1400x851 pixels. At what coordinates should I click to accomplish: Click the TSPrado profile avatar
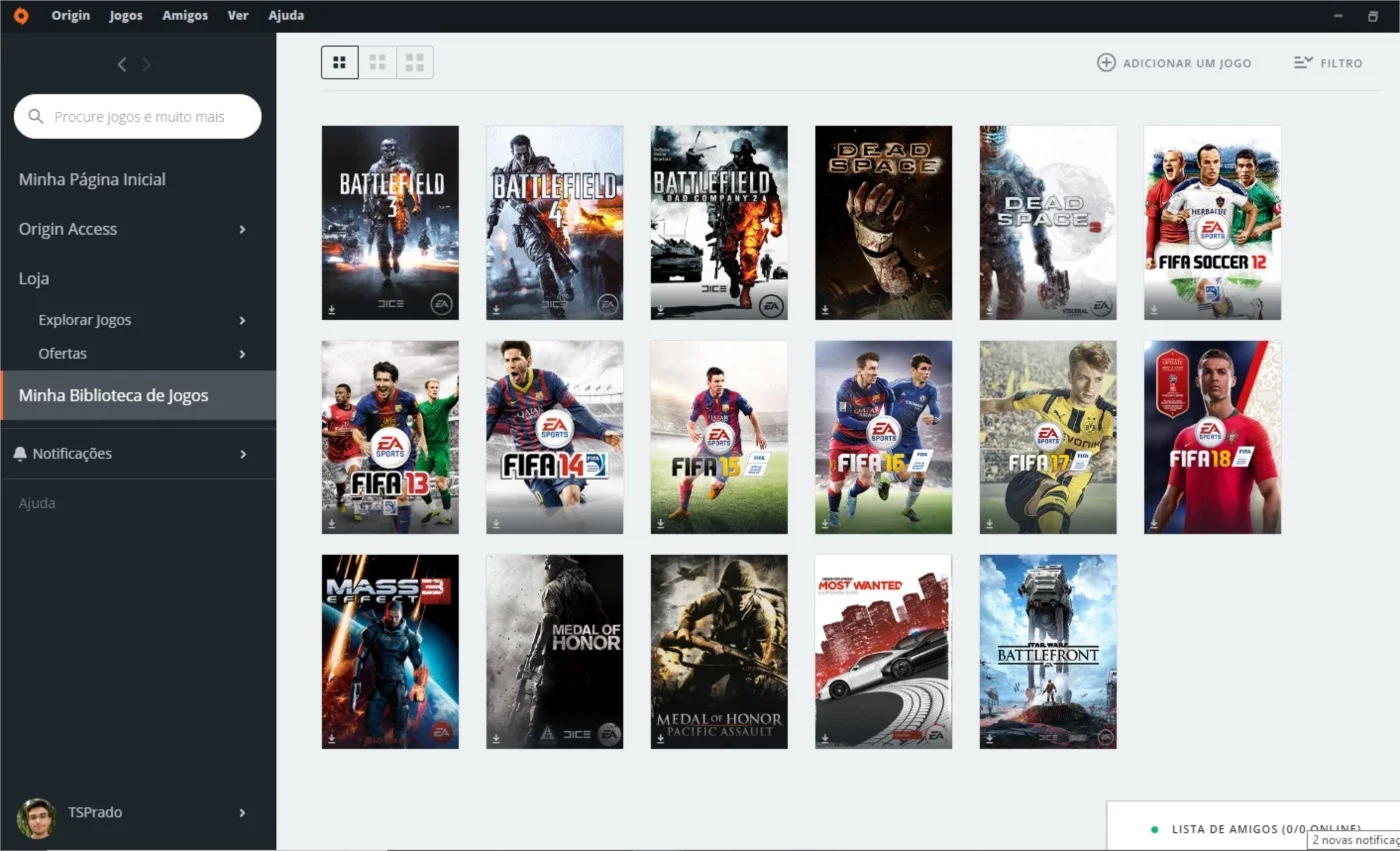coord(36,817)
